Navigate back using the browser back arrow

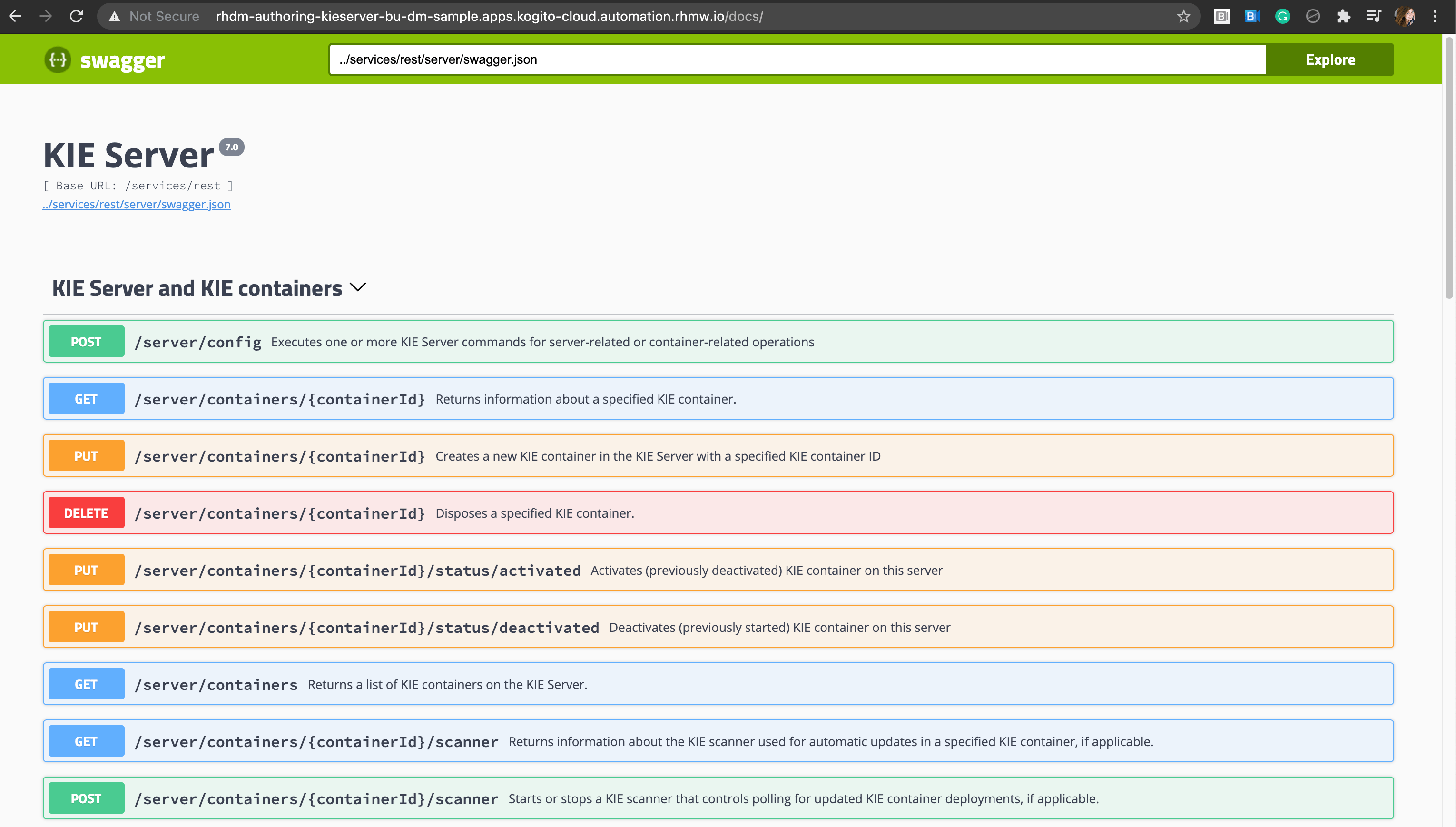point(15,16)
